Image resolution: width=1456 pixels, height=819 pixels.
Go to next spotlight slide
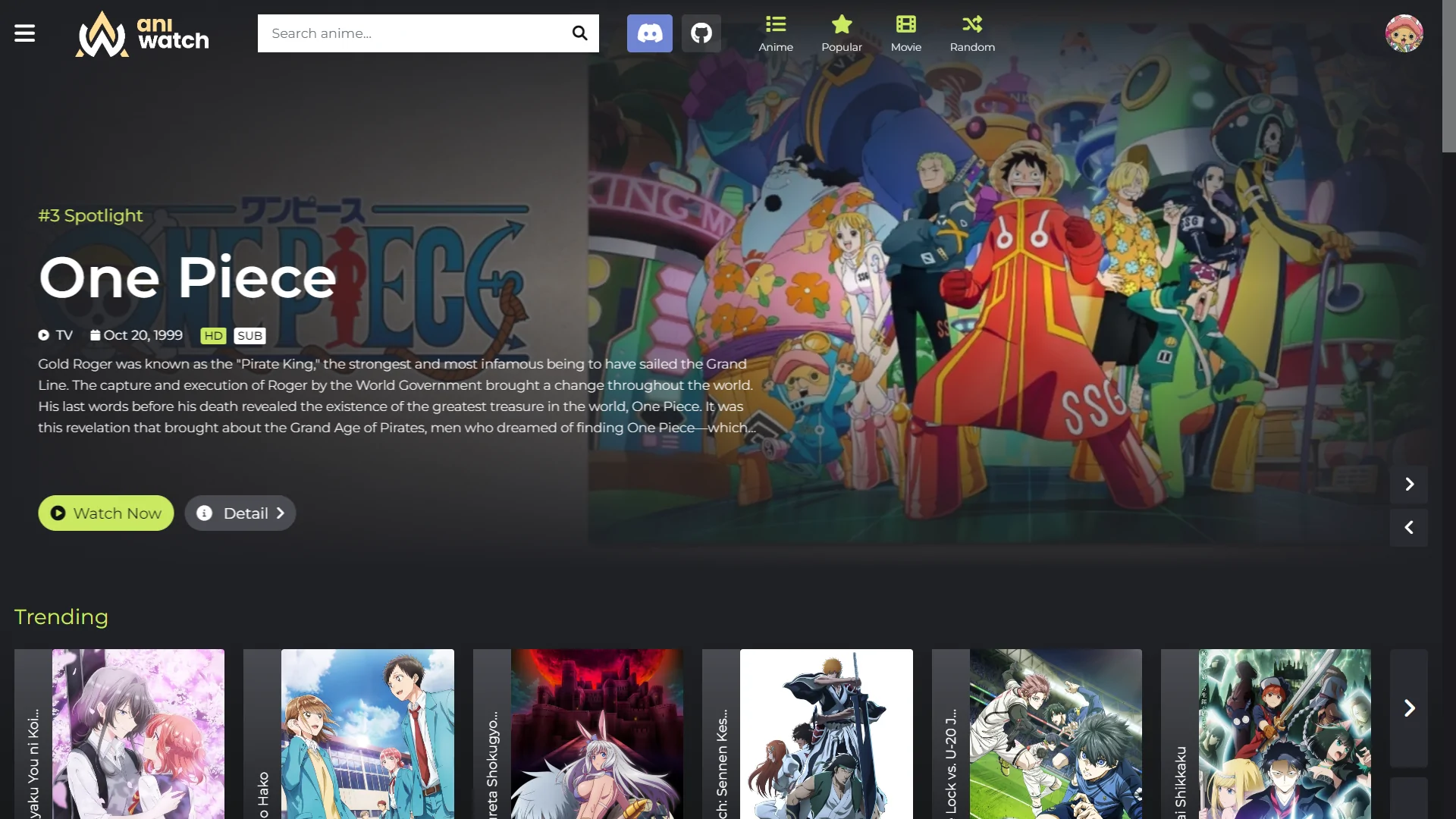[x=1409, y=485]
